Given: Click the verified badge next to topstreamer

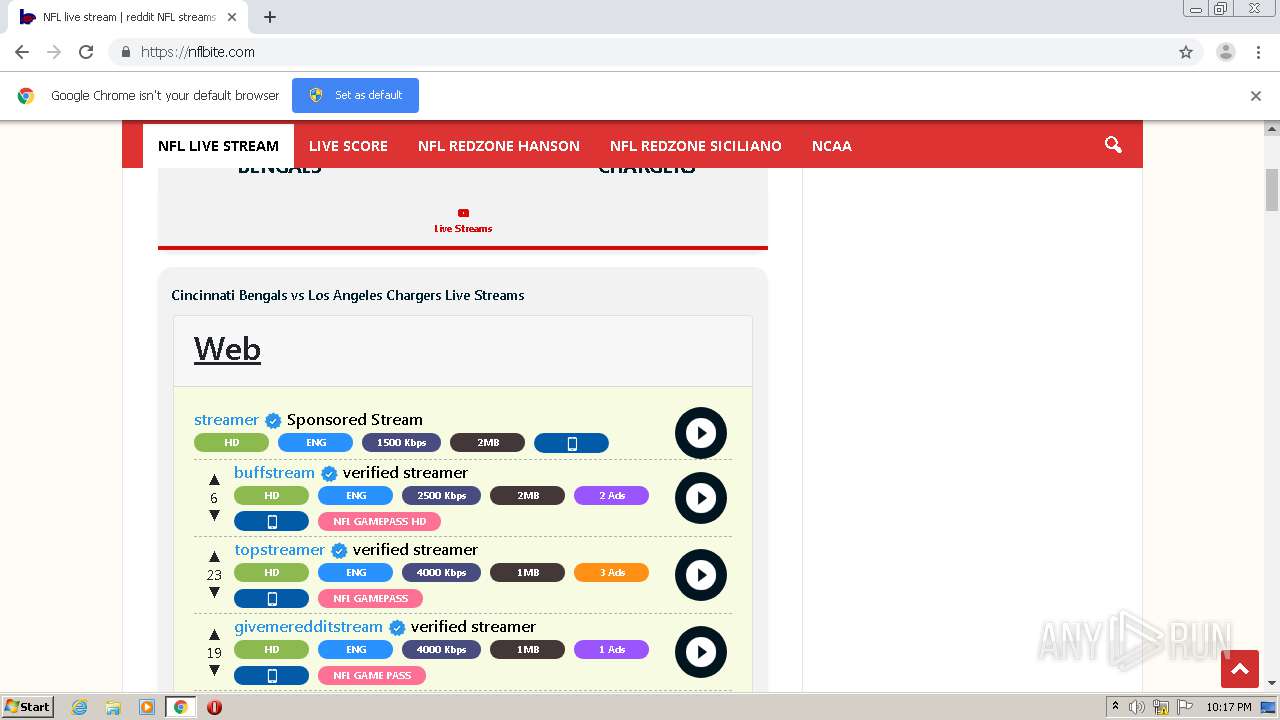Looking at the screenshot, I should pyautogui.click(x=339, y=551).
